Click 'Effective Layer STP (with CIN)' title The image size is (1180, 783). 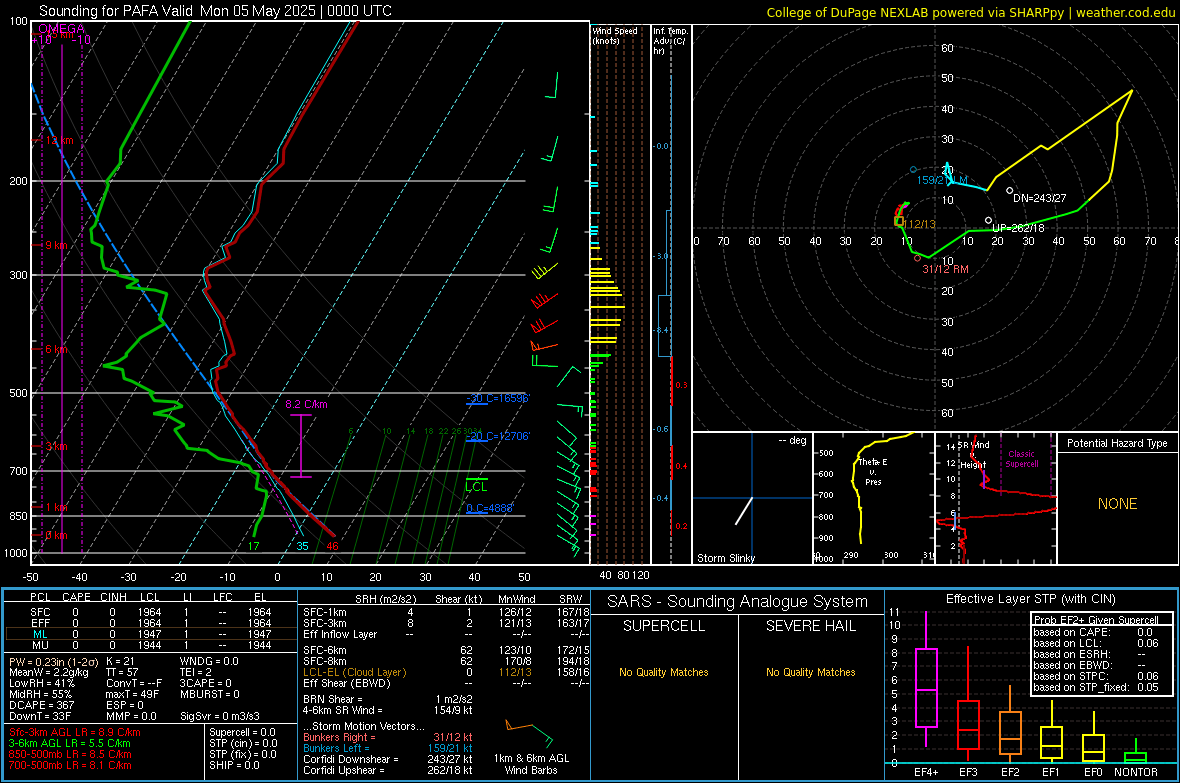click(1031, 599)
